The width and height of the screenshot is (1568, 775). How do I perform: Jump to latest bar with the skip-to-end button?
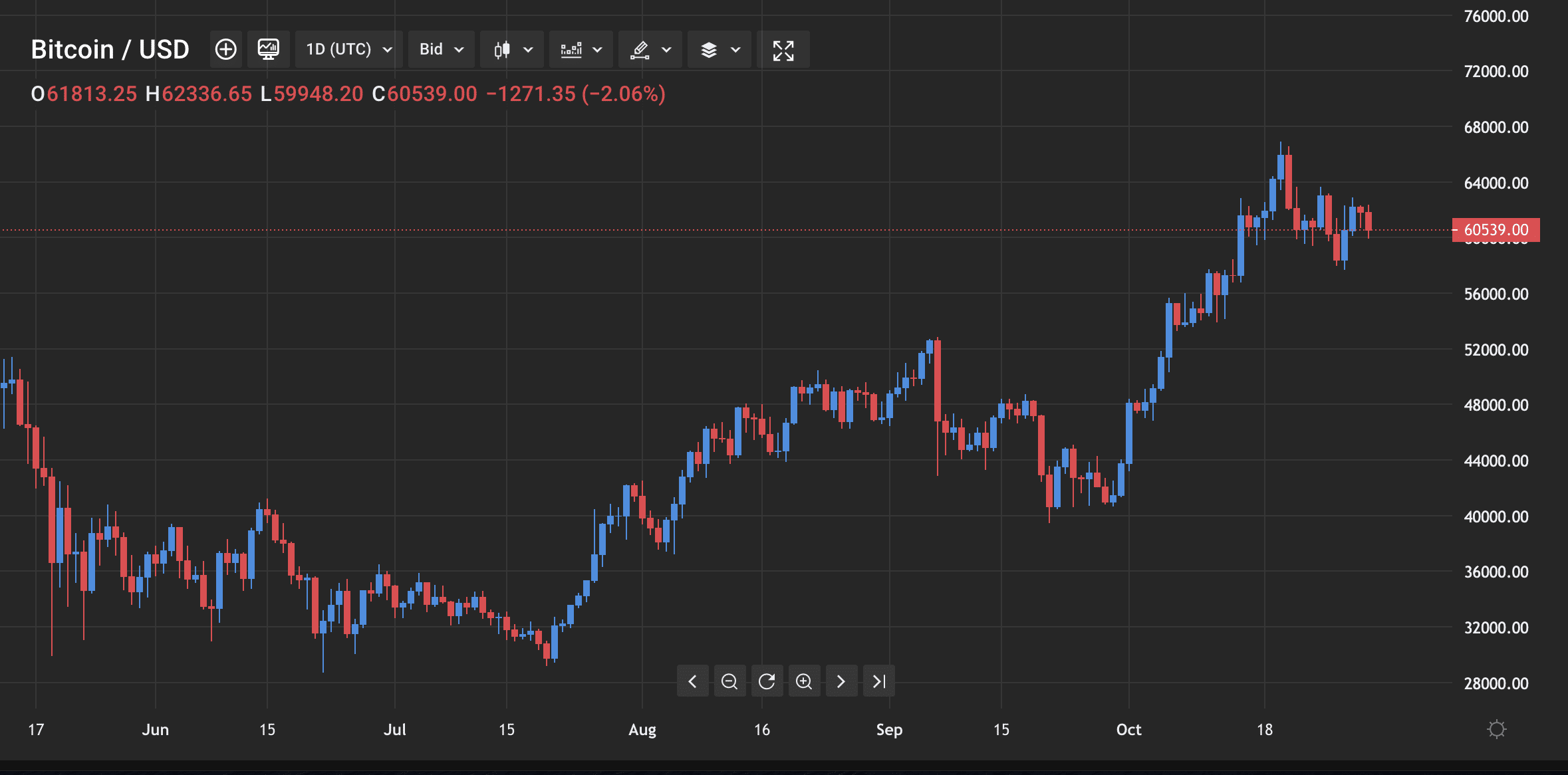(879, 681)
